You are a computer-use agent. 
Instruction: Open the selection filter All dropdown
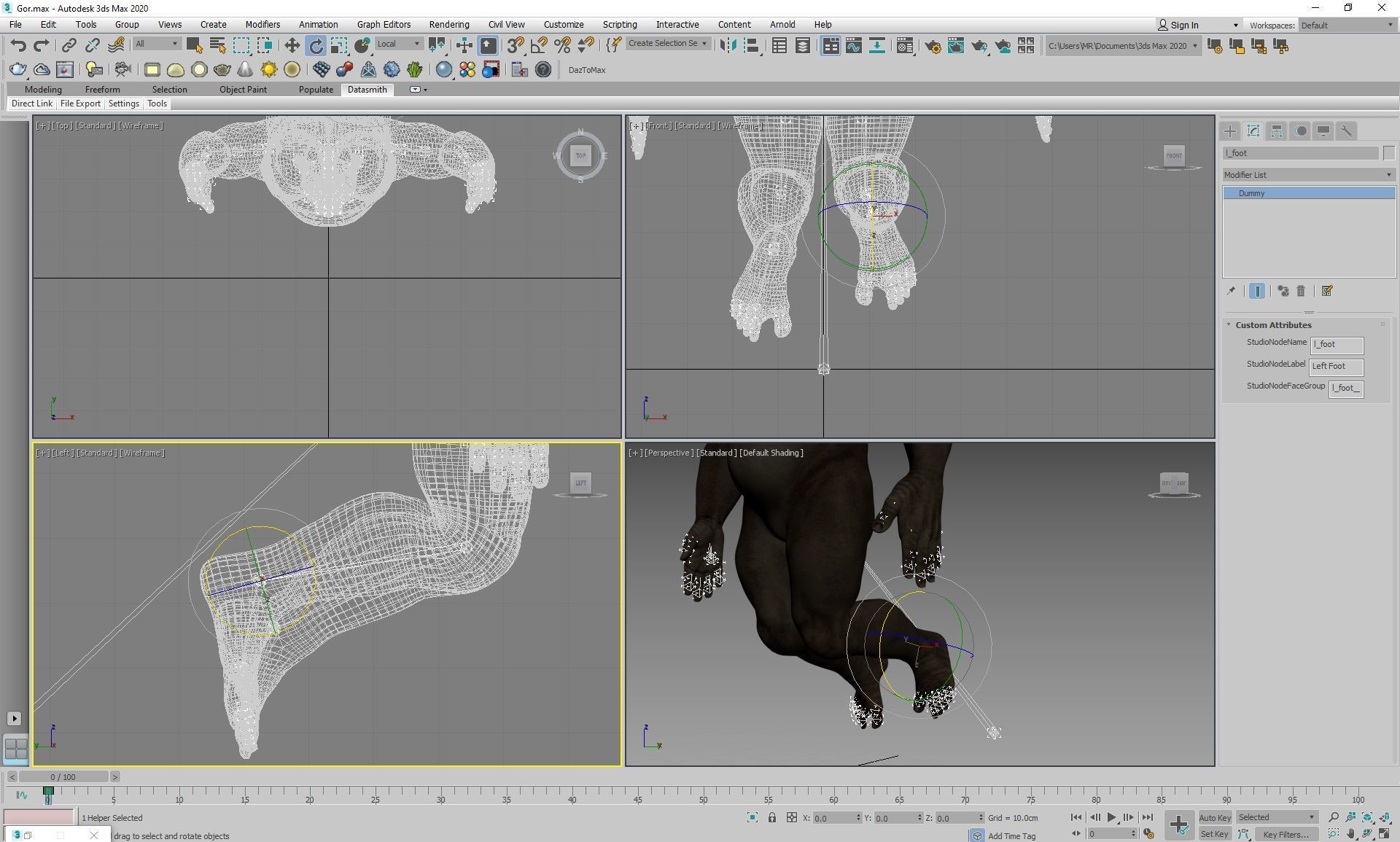coord(156,44)
